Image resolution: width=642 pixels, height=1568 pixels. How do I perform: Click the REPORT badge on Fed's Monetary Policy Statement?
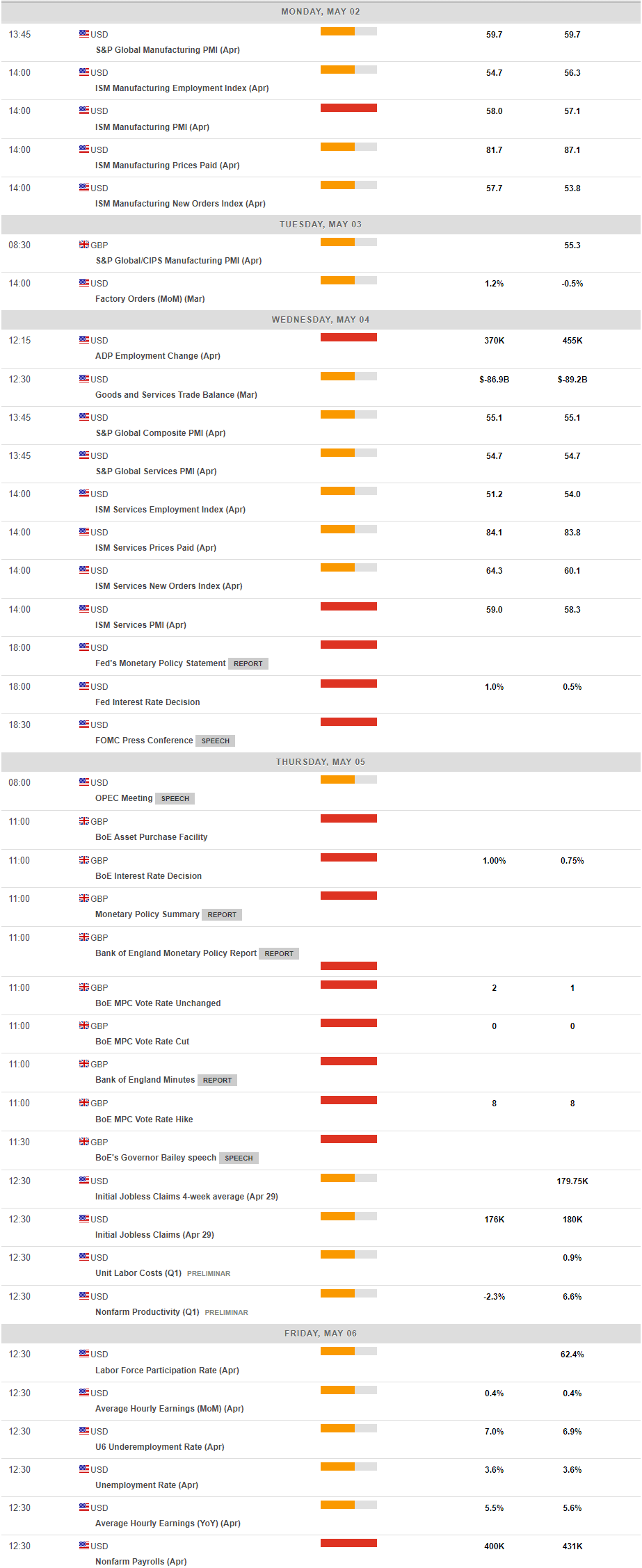coord(248,664)
